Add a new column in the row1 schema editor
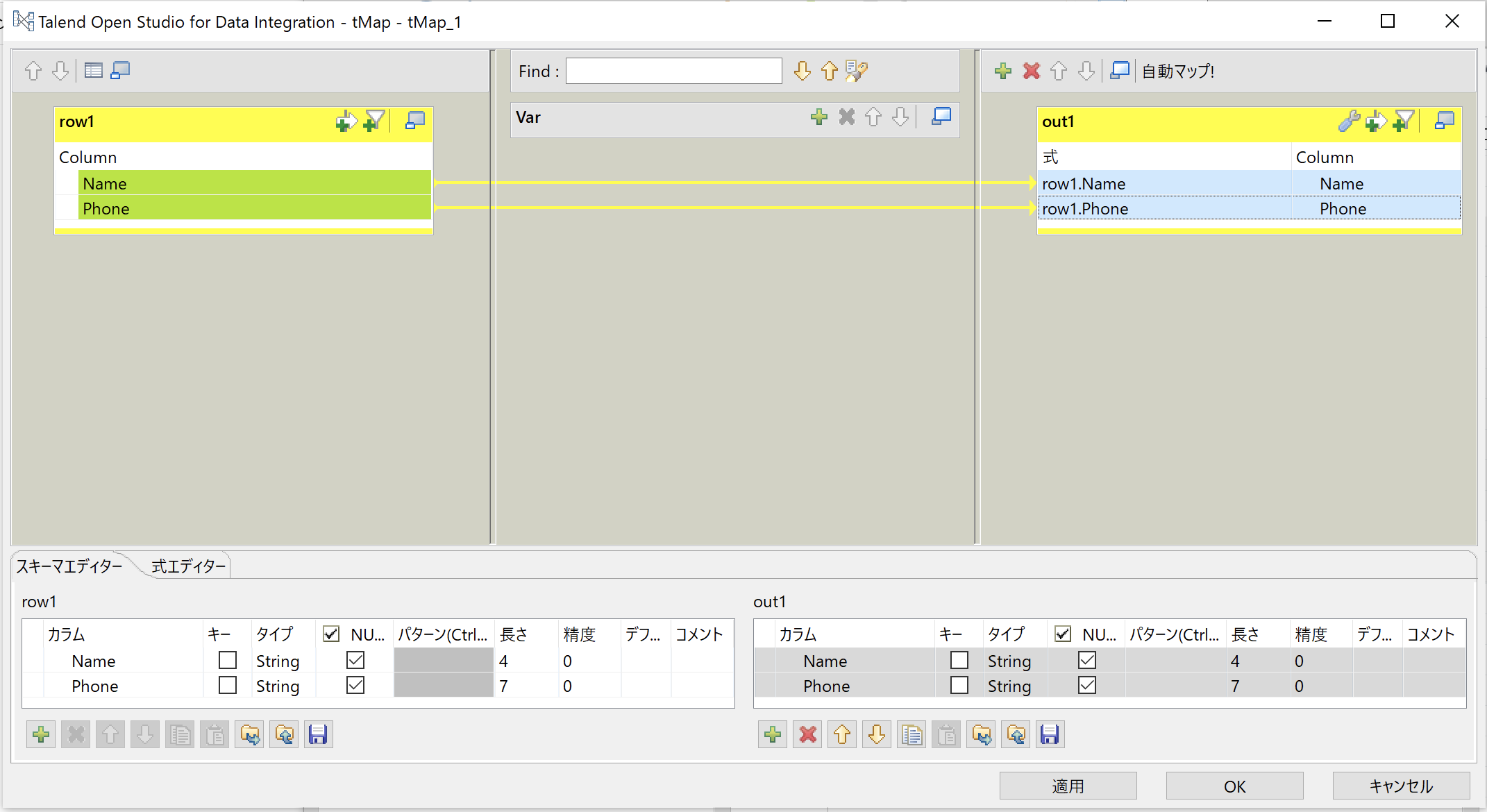Screen dimensions: 1487x812 click(x=40, y=734)
